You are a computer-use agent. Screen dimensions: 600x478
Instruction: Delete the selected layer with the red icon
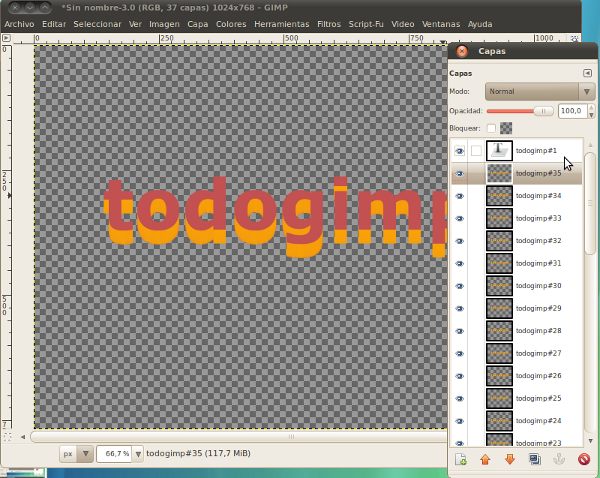584,459
